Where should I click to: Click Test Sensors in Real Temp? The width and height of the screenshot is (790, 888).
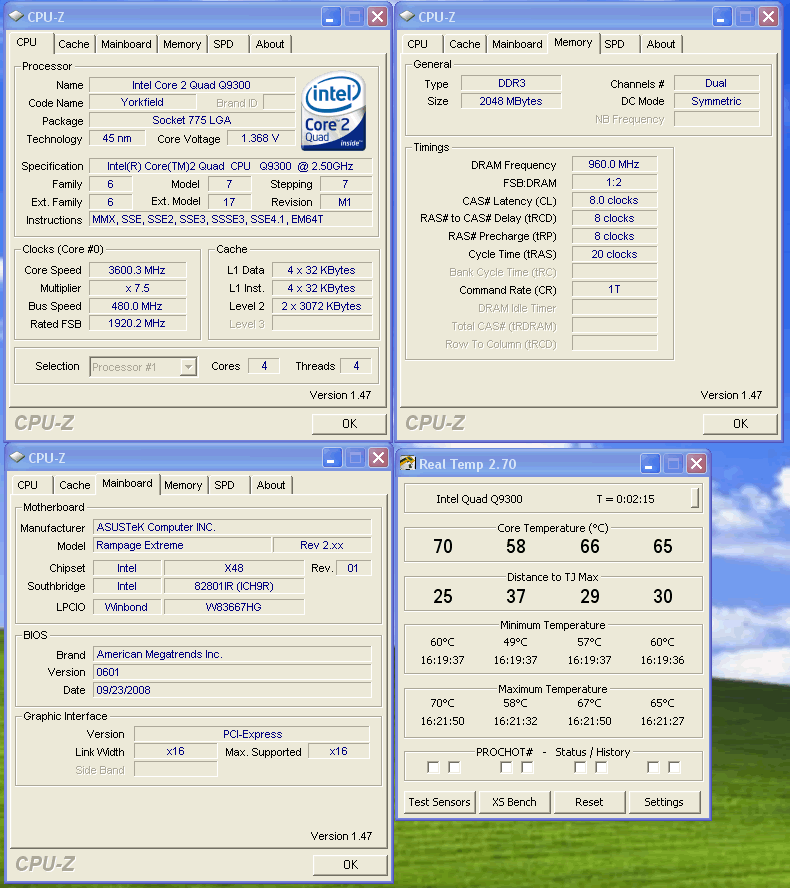pos(439,802)
